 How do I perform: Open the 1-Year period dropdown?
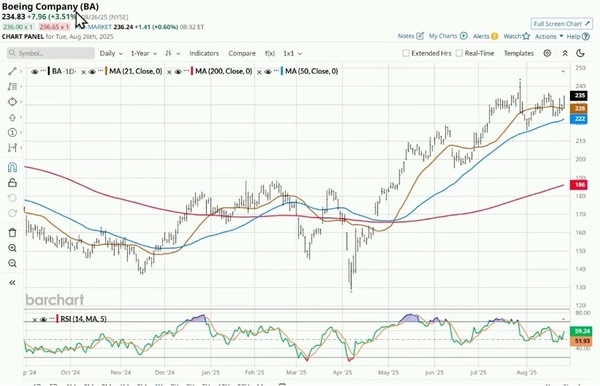click(x=144, y=53)
